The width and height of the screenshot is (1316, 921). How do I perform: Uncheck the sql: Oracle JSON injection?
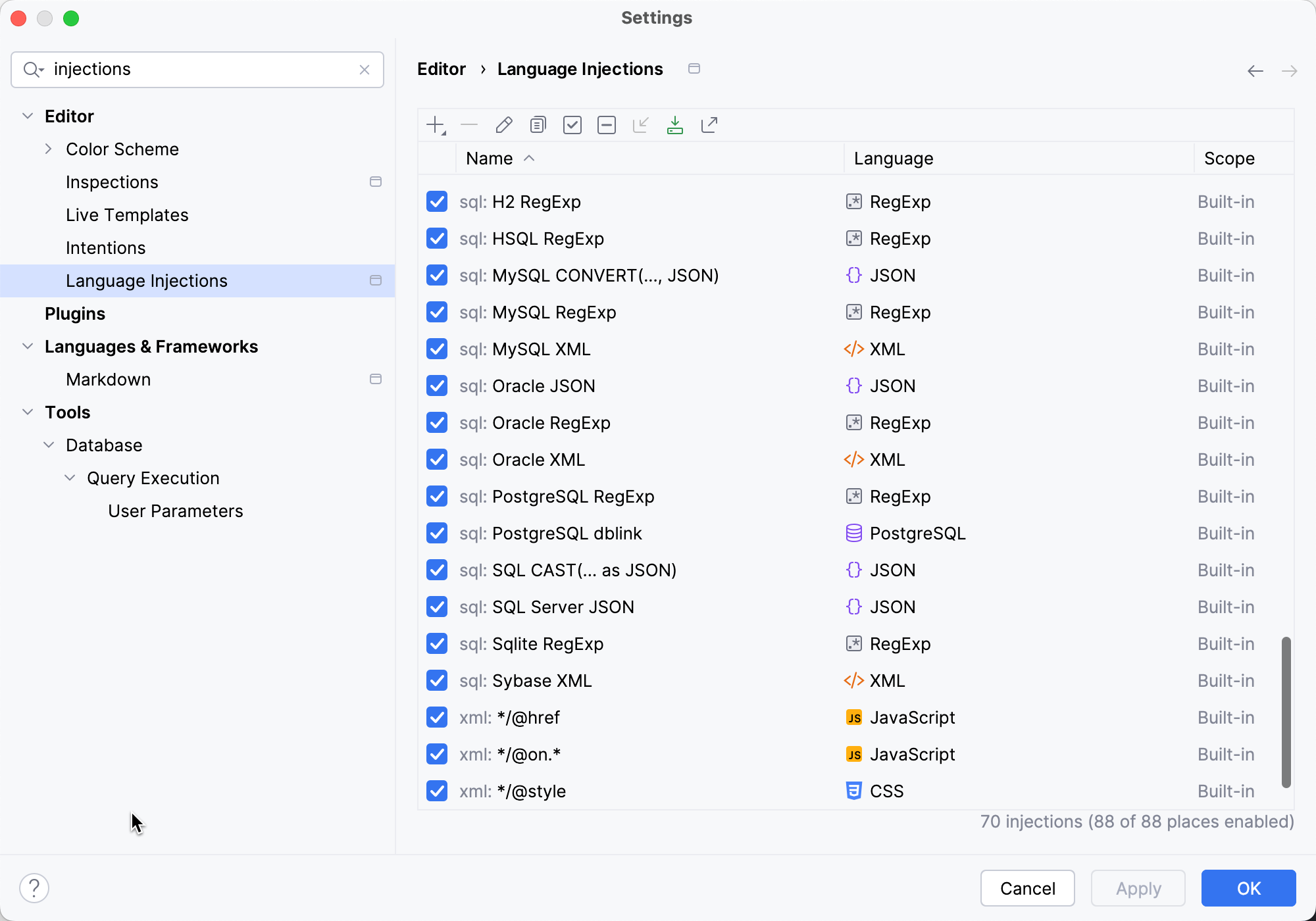436,386
